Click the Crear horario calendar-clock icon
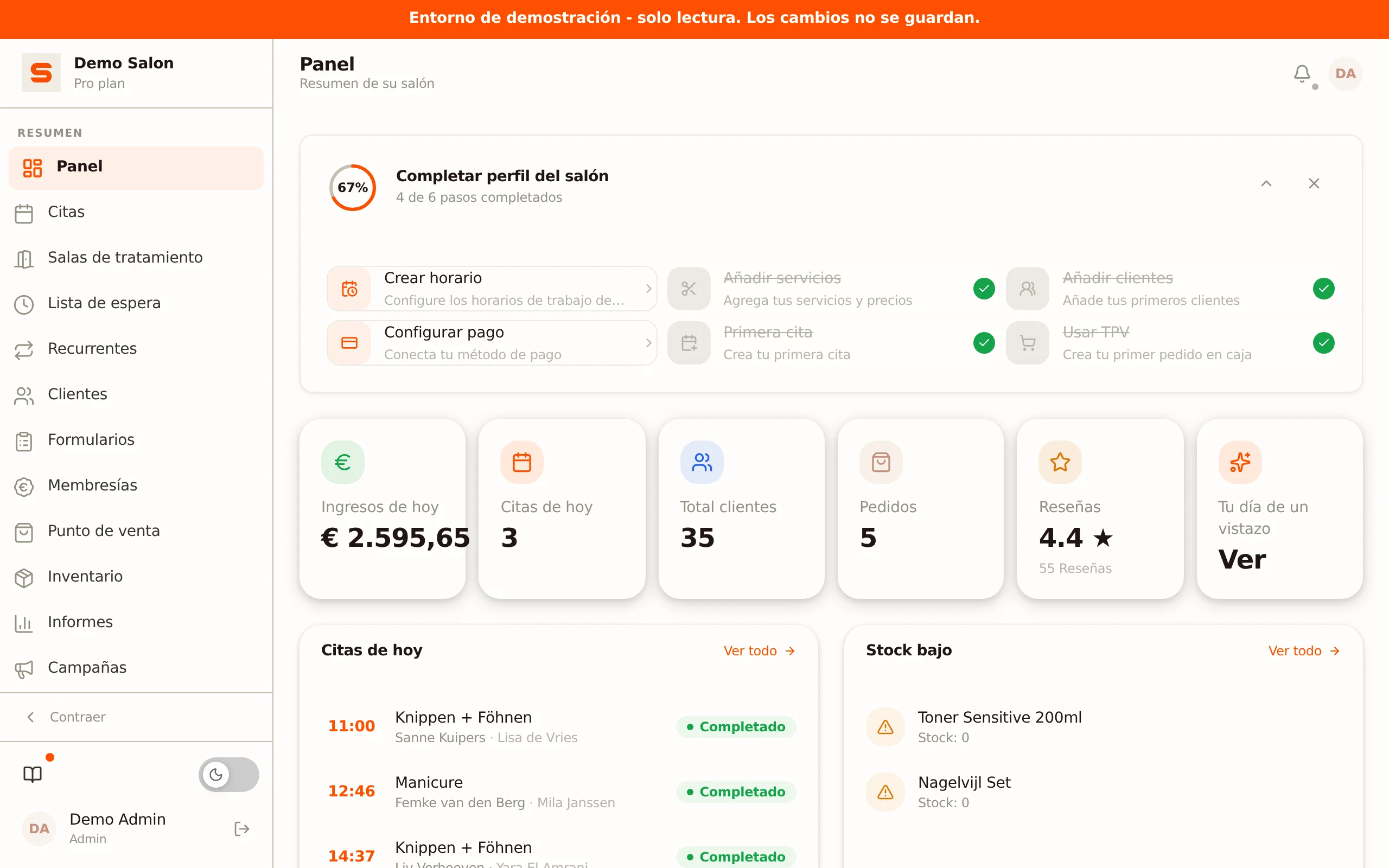Image resolution: width=1389 pixels, height=868 pixels. [349, 289]
